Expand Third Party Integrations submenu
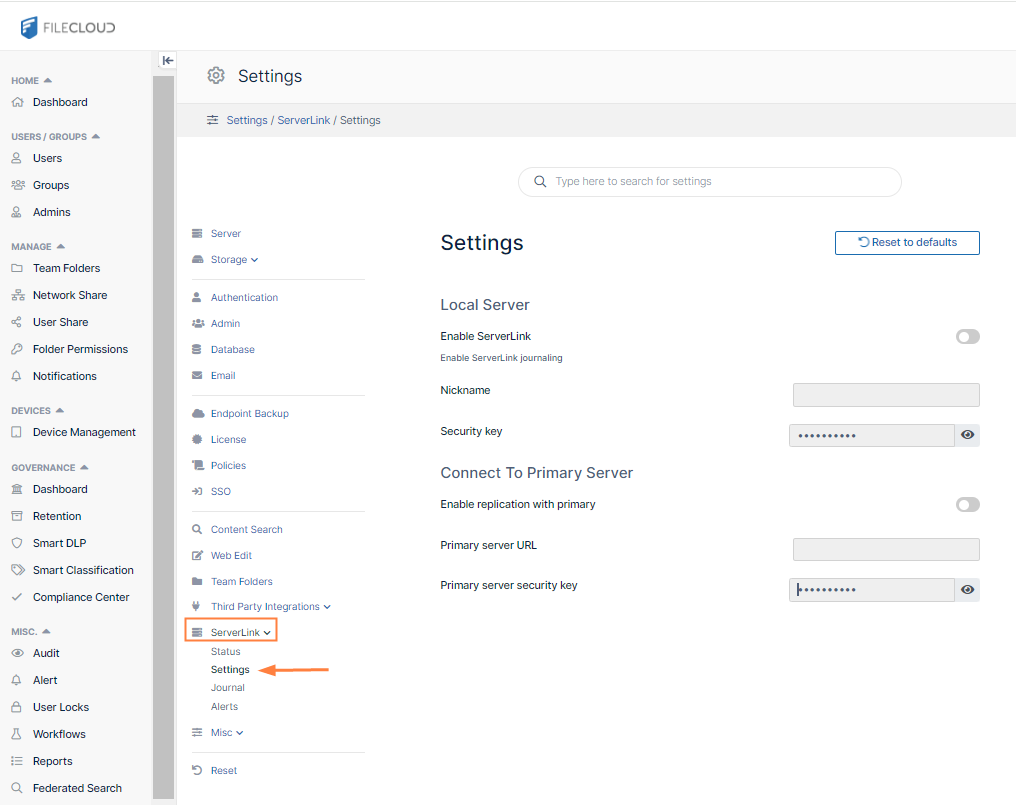 270,607
